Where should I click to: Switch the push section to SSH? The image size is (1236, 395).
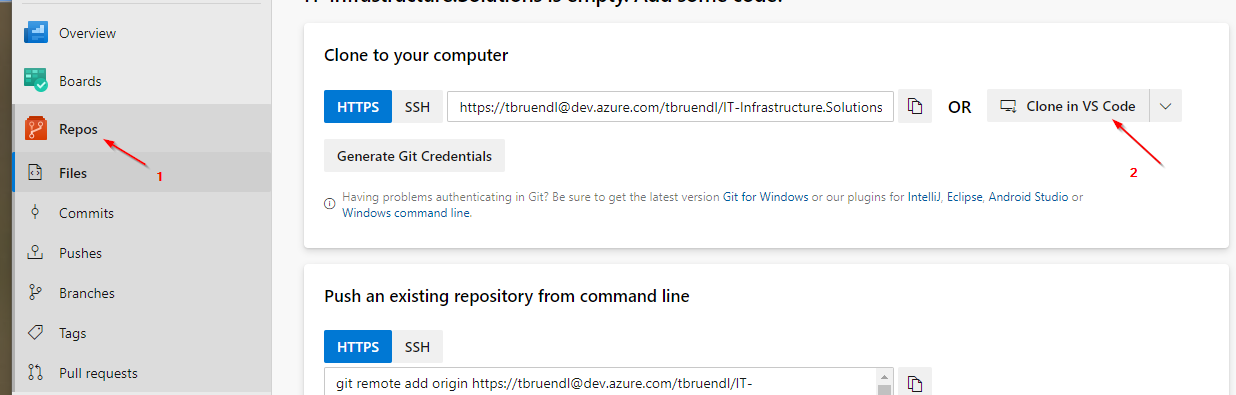(x=417, y=347)
